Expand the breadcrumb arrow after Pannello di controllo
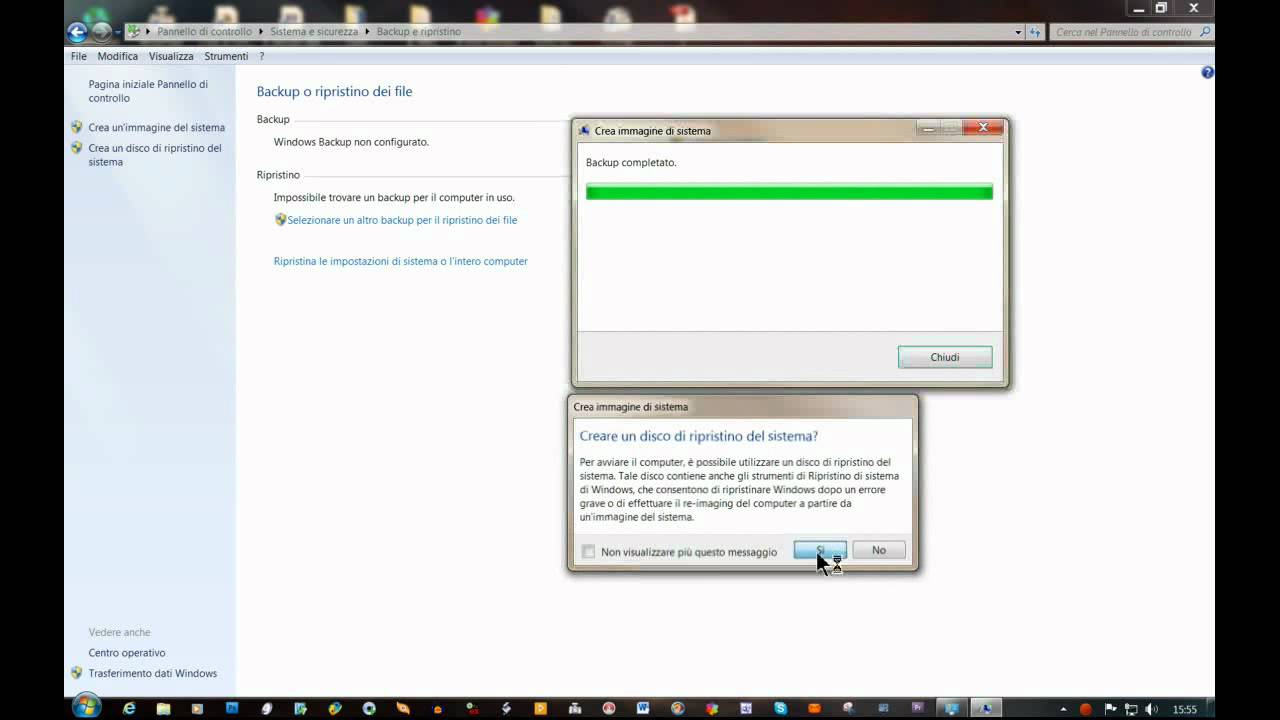1280x720 pixels. [262, 32]
